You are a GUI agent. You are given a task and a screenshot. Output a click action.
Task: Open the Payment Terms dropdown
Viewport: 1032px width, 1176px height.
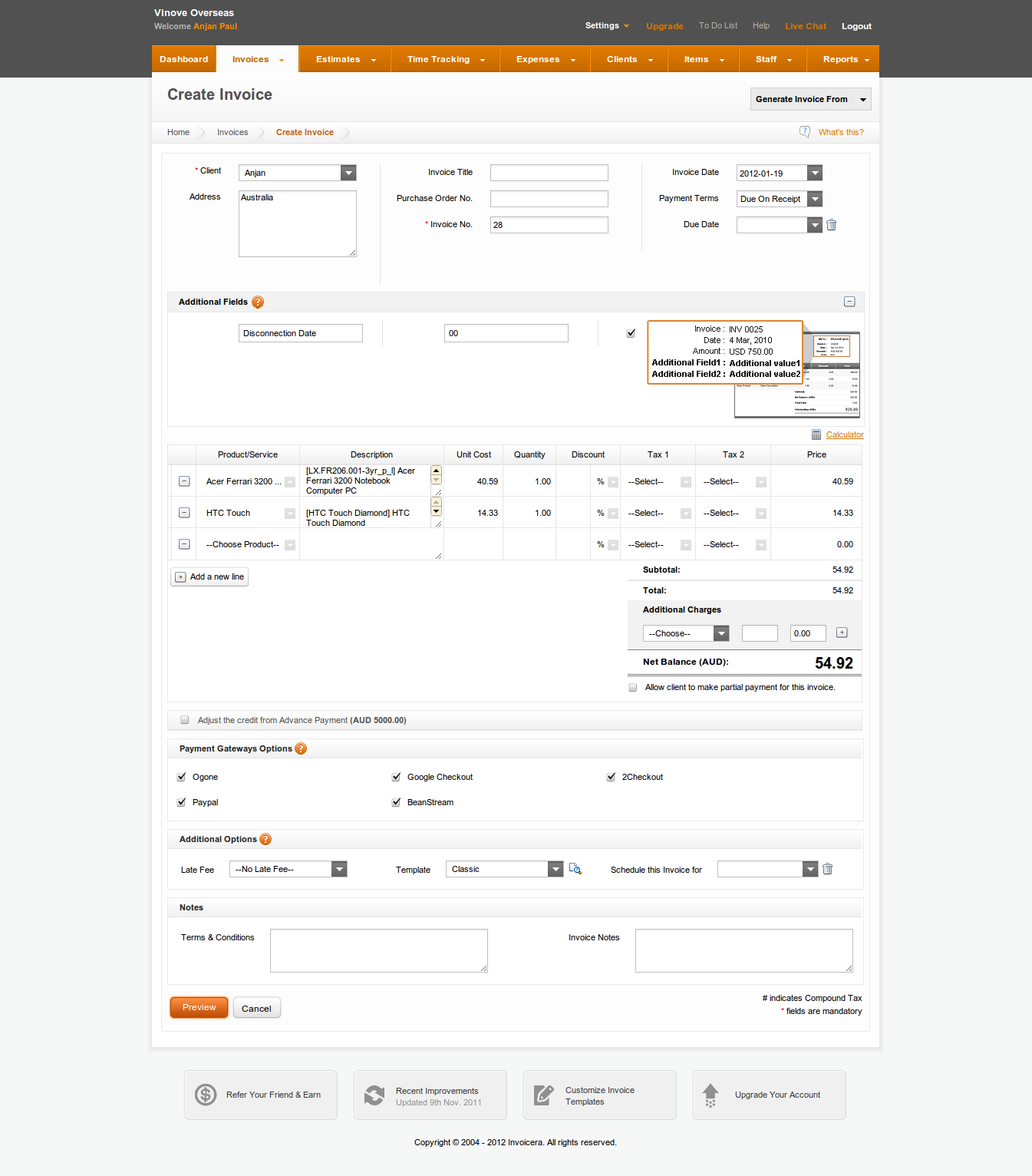(780, 199)
